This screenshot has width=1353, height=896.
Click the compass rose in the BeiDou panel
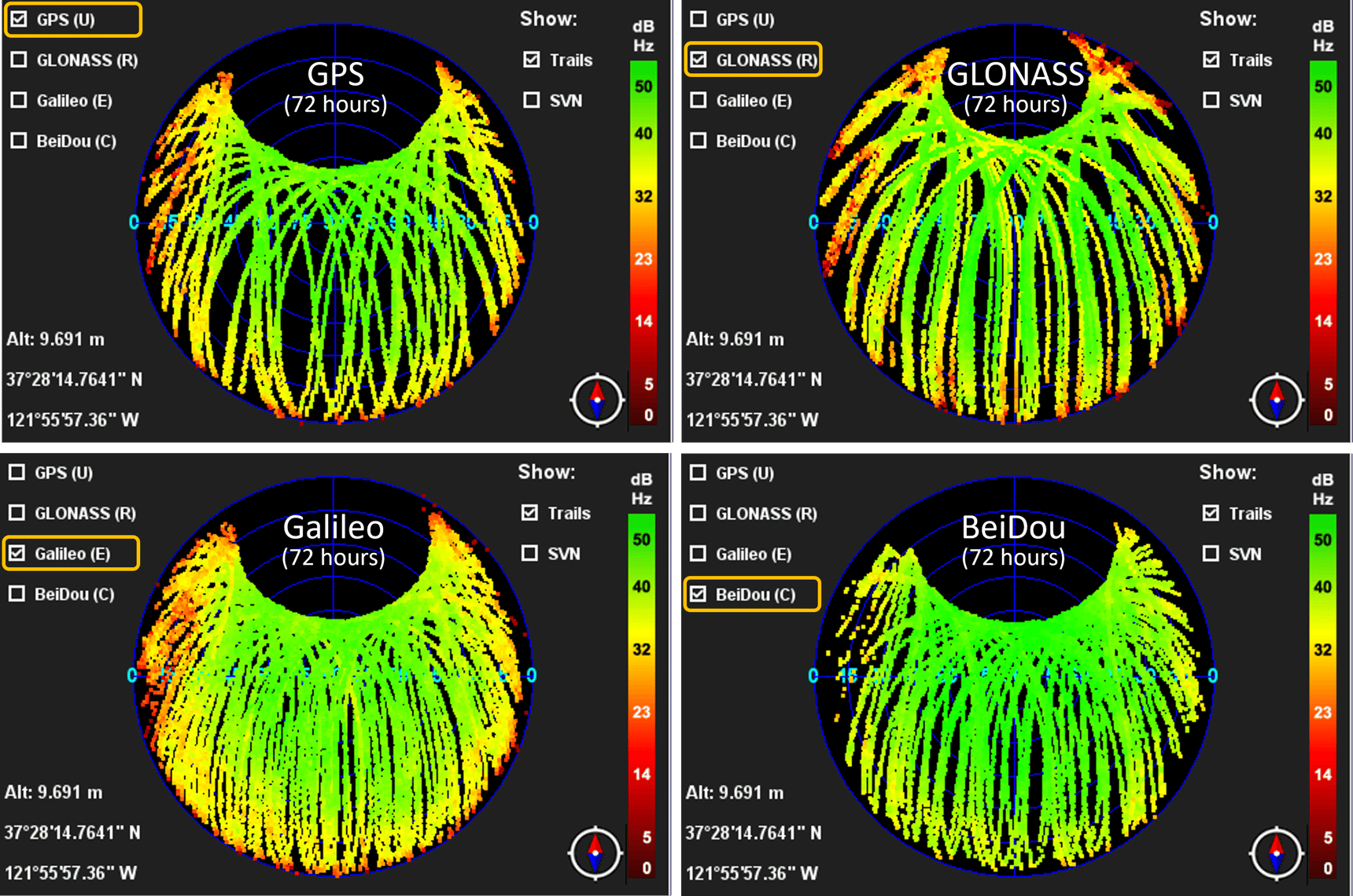tap(1277, 854)
